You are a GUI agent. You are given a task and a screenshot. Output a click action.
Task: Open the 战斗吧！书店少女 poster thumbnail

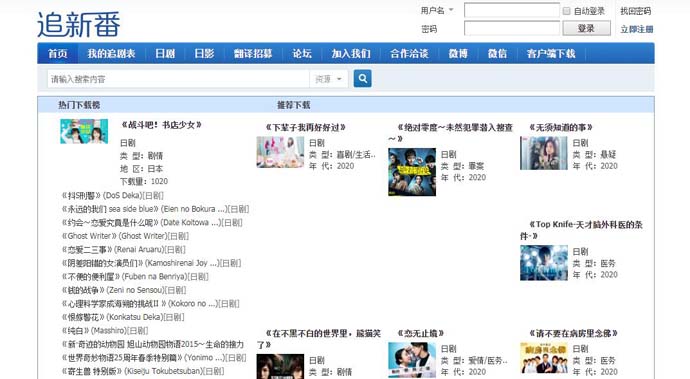pos(84,131)
